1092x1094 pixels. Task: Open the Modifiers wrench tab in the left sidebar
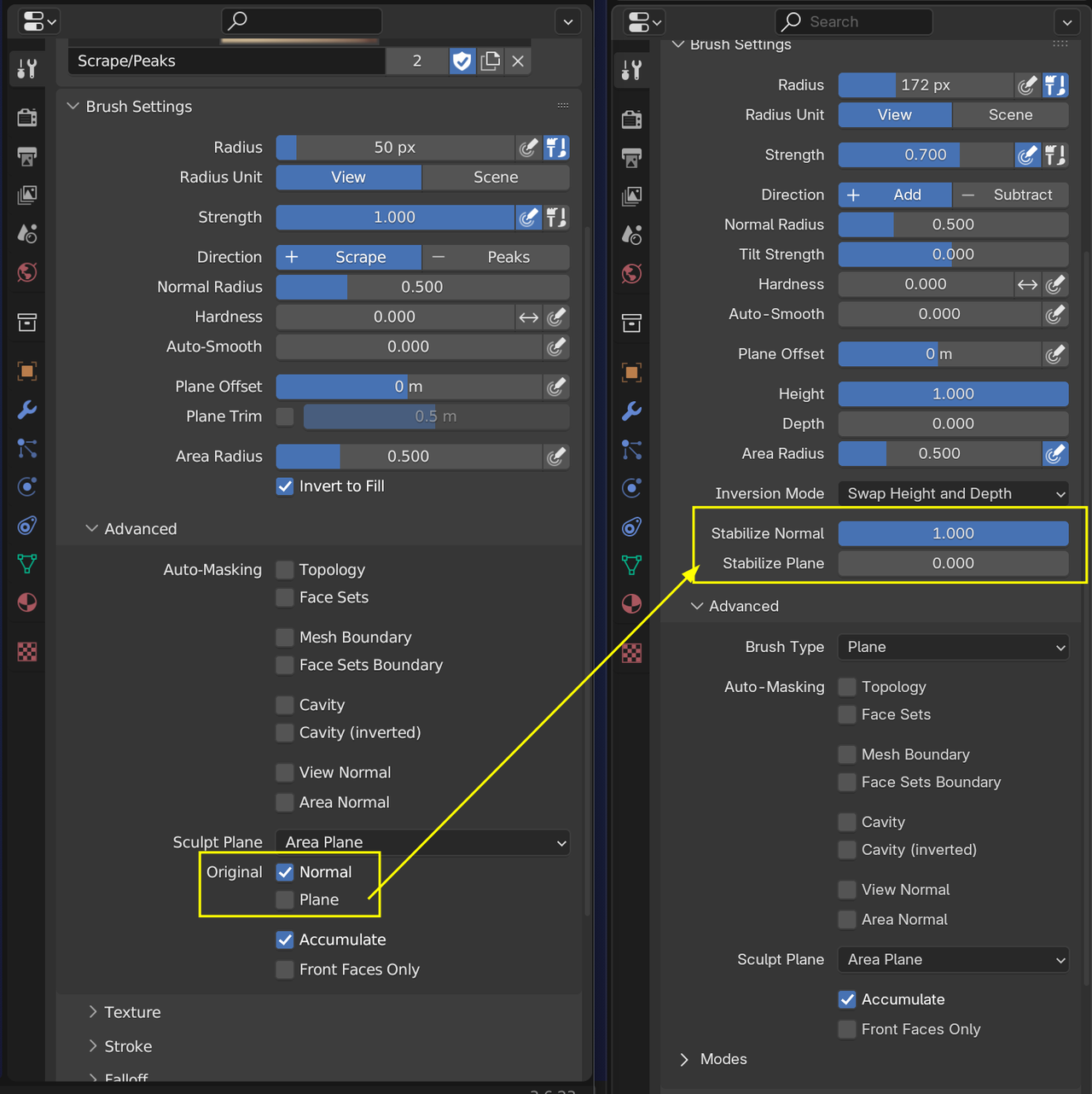[x=27, y=410]
